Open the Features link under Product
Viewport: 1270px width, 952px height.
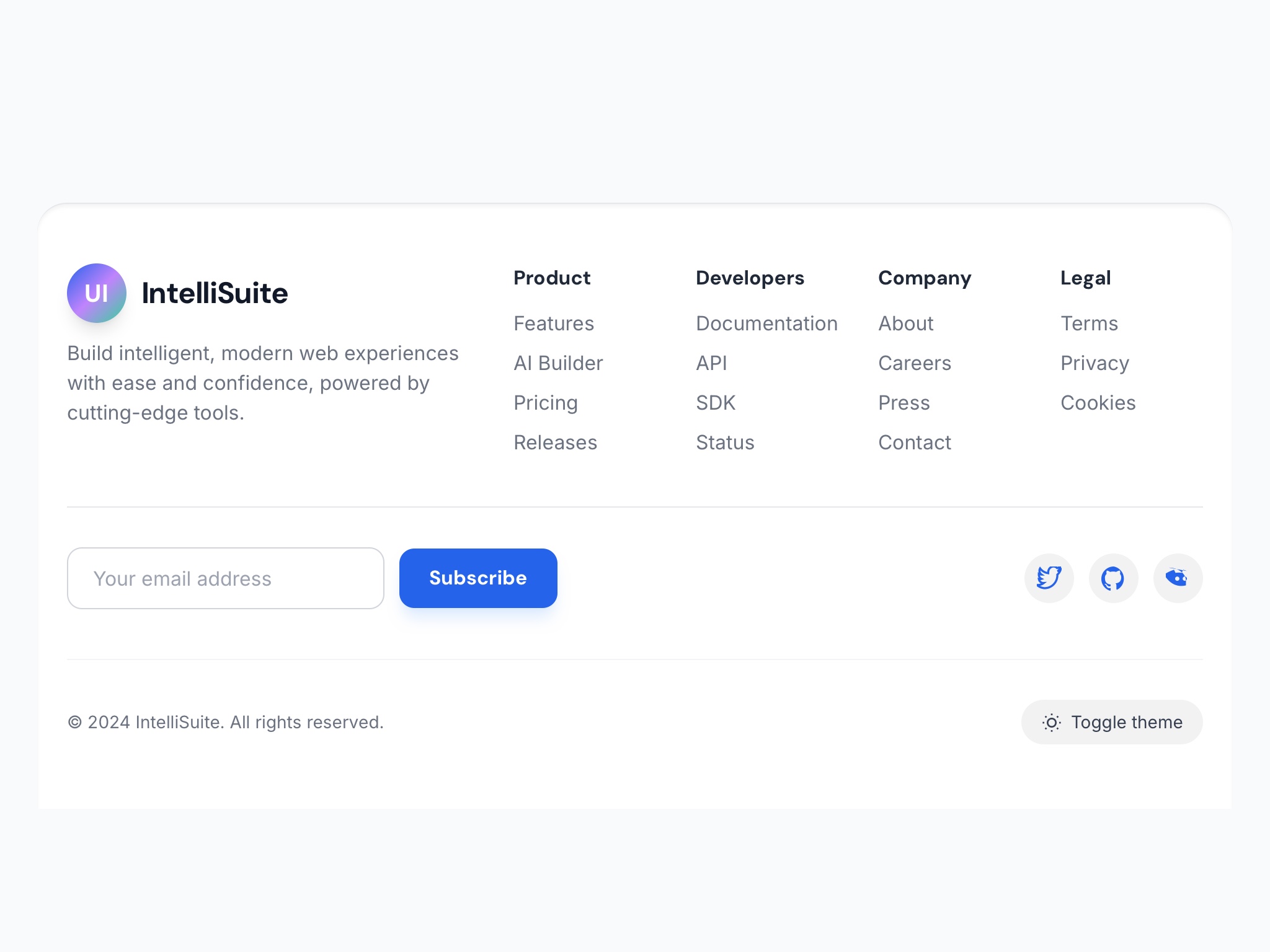pyautogui.click(x=554, y=324)
